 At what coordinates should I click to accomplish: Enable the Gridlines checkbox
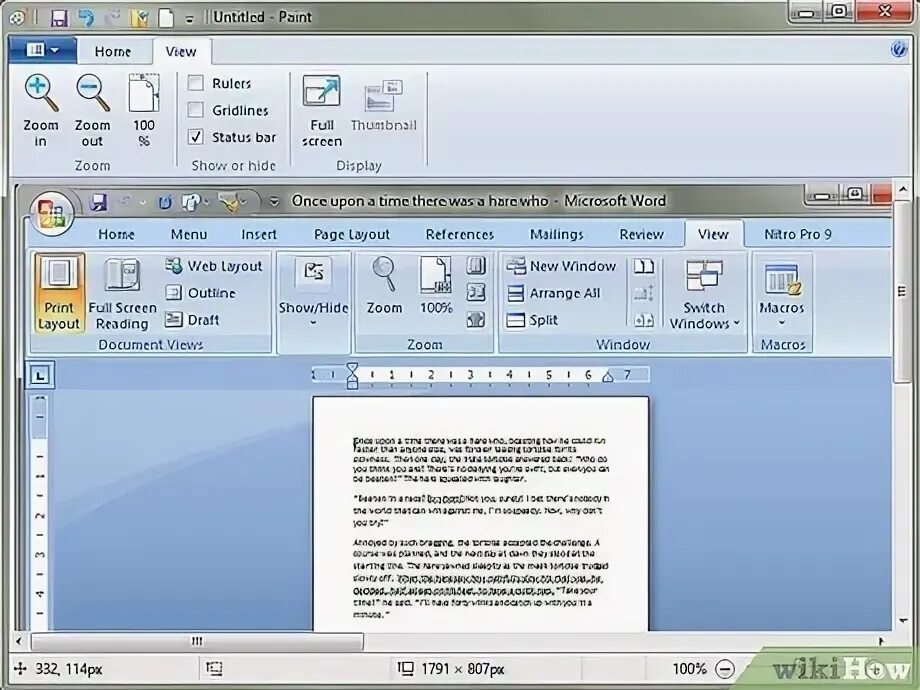point(195,110)
